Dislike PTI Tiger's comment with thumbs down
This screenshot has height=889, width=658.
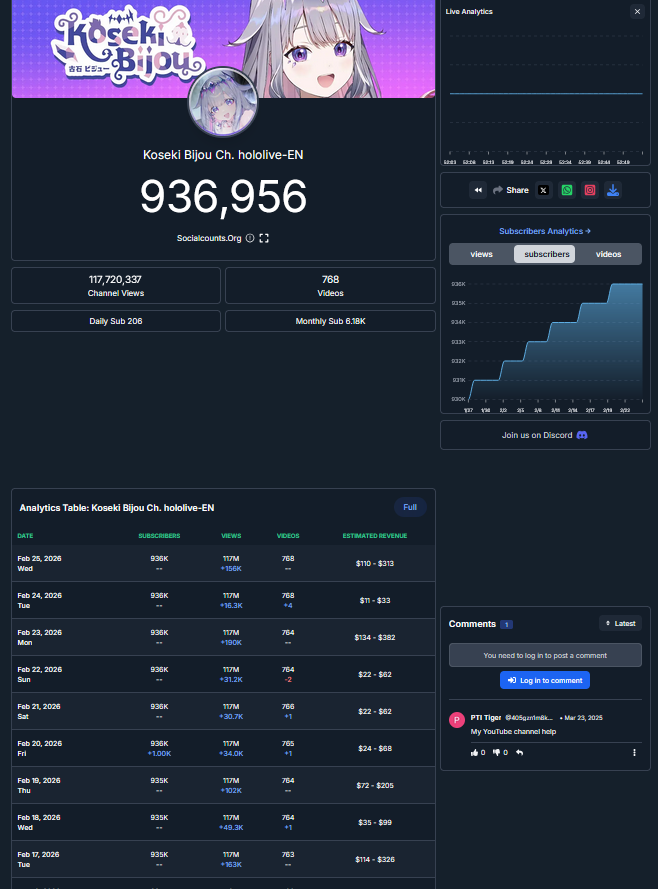[x=500, y=752]
